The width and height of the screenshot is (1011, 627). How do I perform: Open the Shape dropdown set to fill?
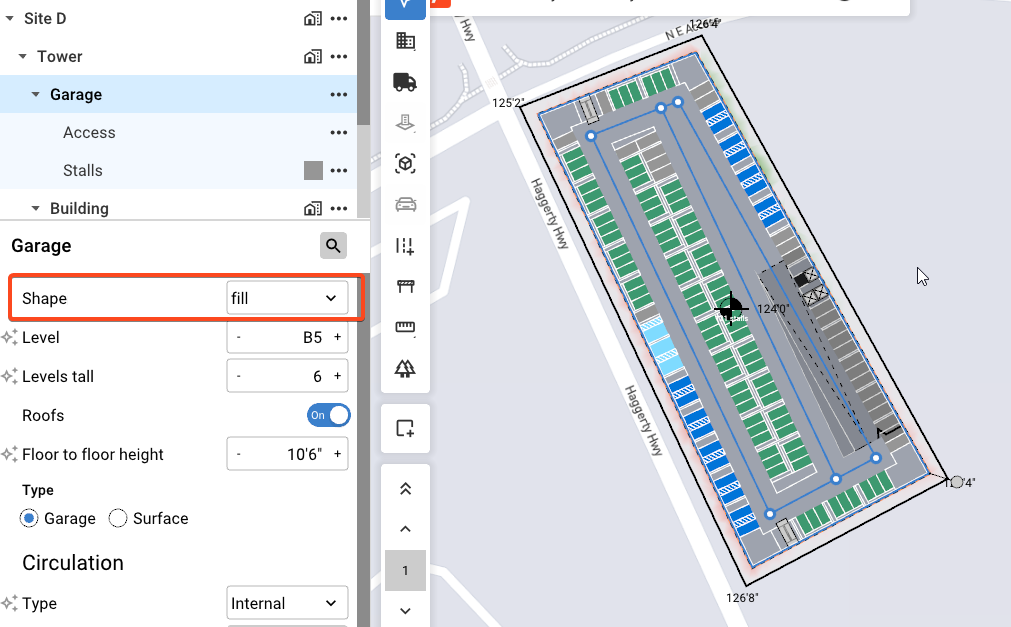(287, 298)
